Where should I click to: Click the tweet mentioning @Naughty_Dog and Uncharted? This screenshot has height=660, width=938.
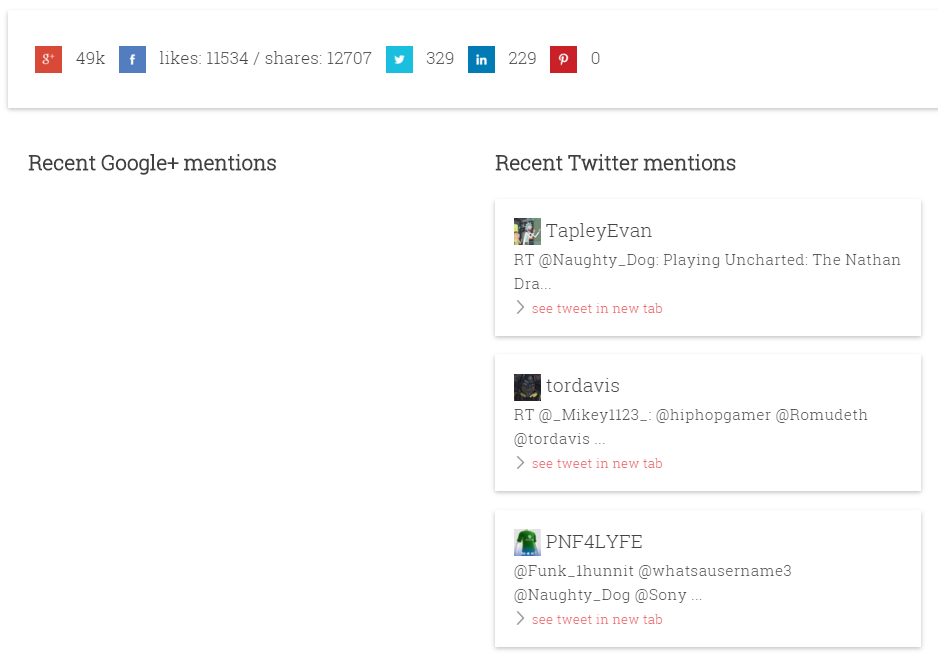click(x=707, y=271)
